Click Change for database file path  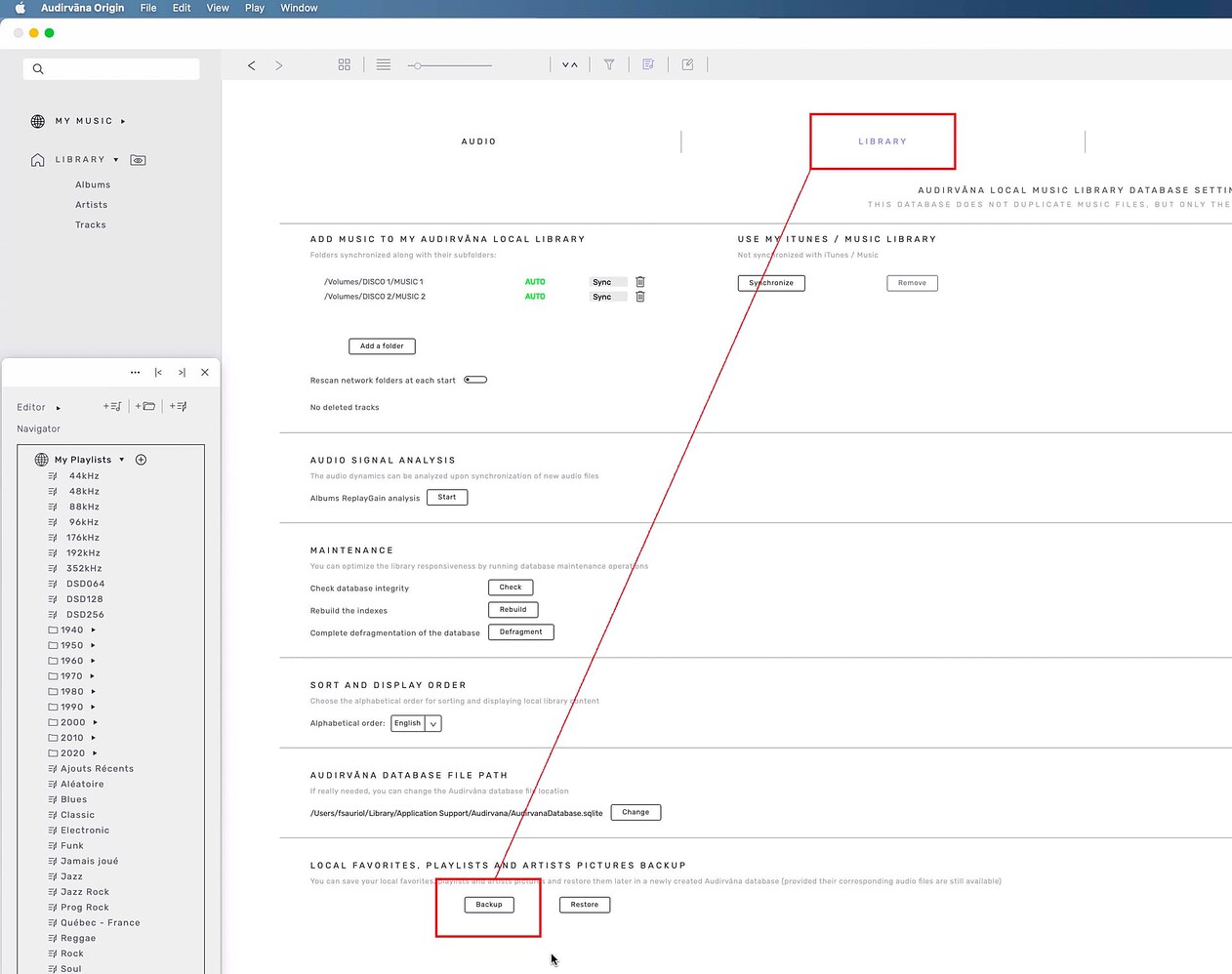click(x=636, y=812)
